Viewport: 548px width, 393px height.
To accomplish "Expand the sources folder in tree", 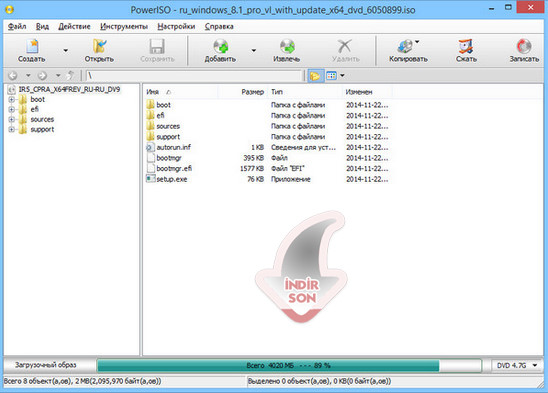I will pyautogui.click(x=12, y=120).
